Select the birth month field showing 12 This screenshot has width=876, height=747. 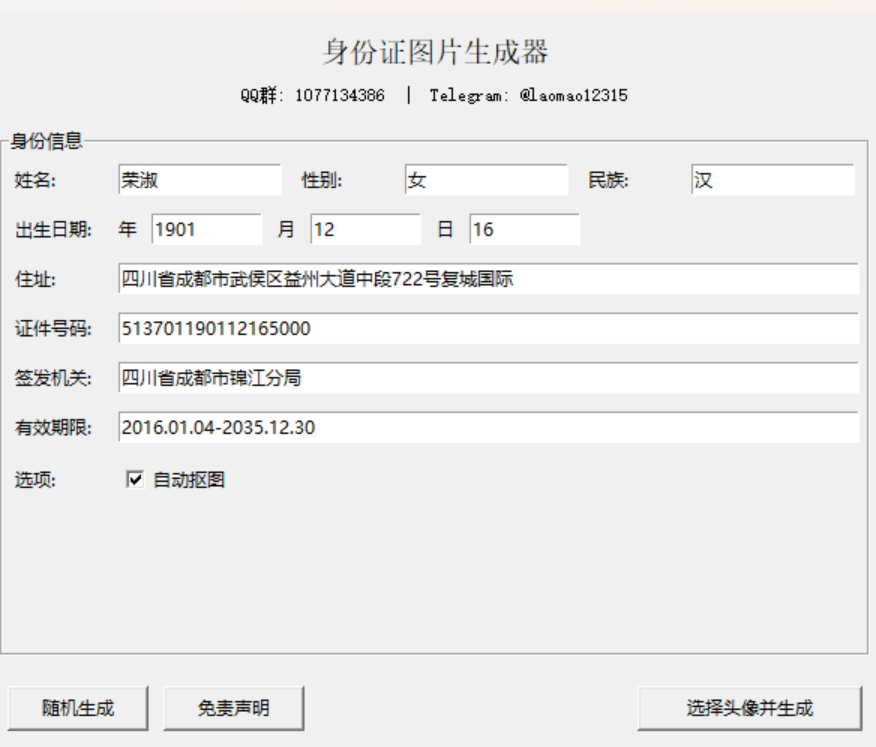(365, 229)
